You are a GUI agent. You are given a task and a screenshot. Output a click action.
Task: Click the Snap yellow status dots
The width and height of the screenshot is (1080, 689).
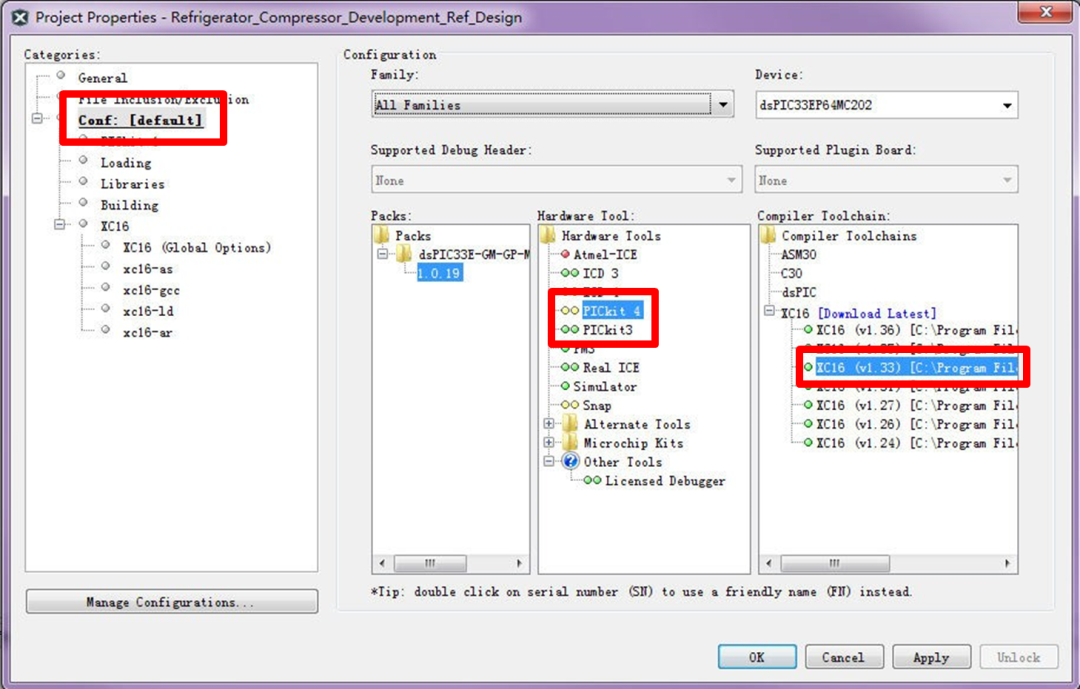point(570,405)
